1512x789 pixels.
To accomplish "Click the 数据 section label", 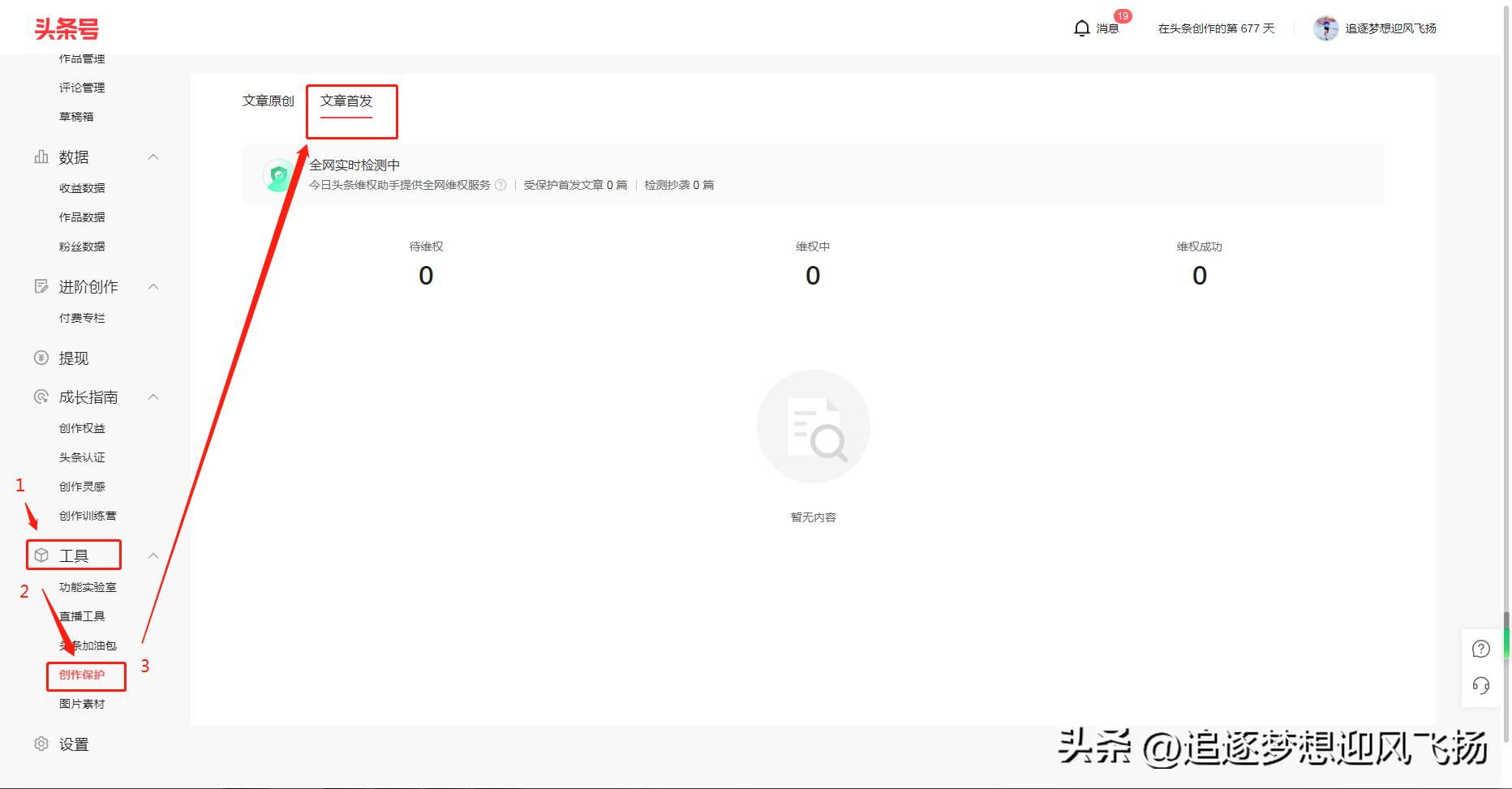I will coord(74,157).
